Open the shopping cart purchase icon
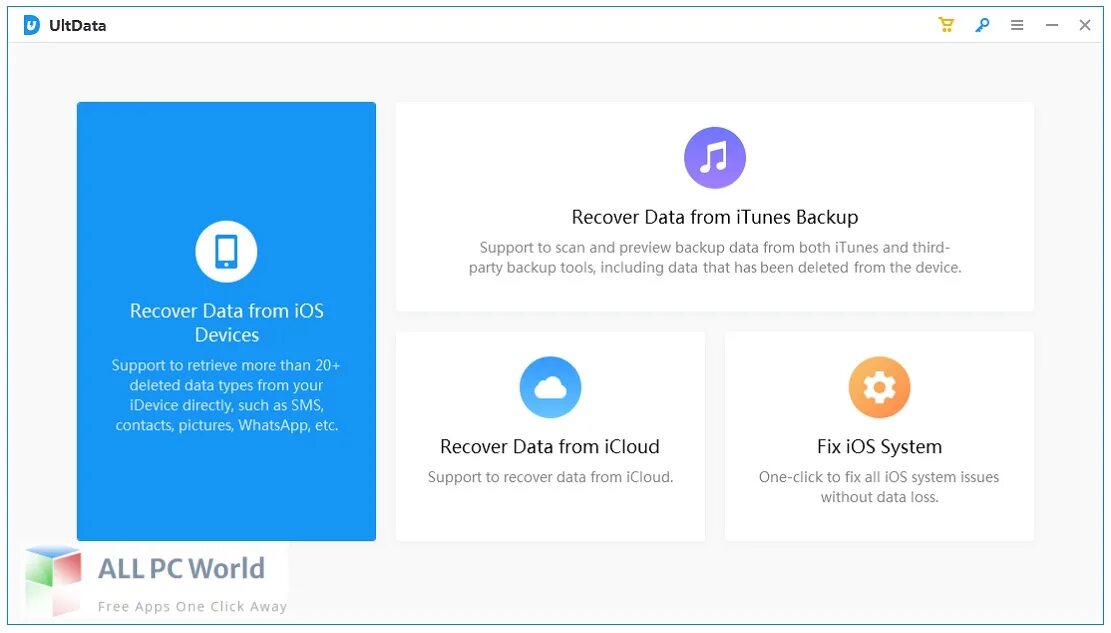The width and height of the screenshot is (1111, 633). tap(946, 25)
